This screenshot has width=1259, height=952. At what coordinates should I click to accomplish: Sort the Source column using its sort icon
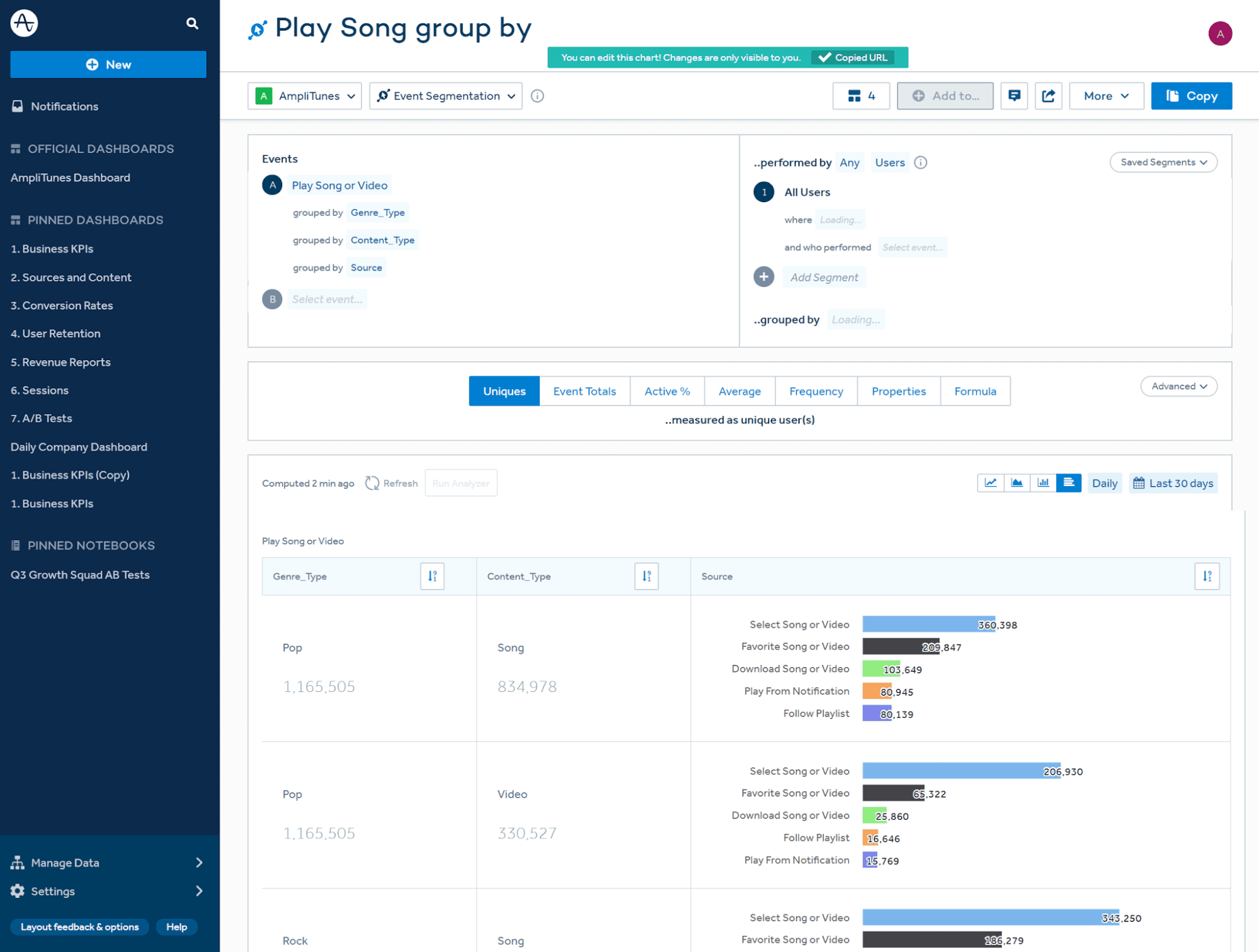(x=1207, y=576)
